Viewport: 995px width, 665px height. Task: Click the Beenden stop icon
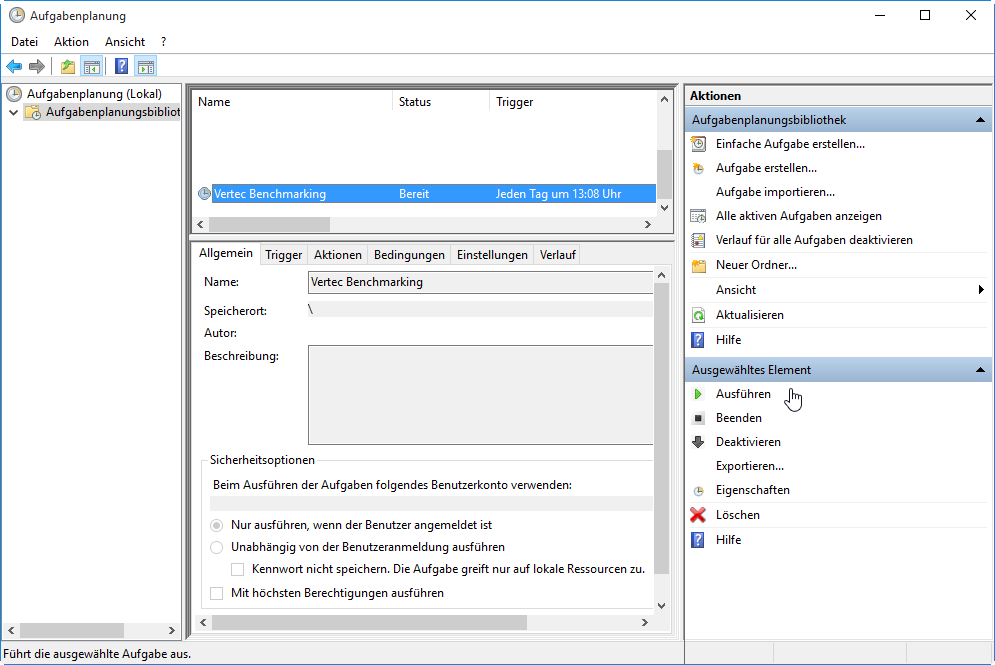click(x=698, y=418)
